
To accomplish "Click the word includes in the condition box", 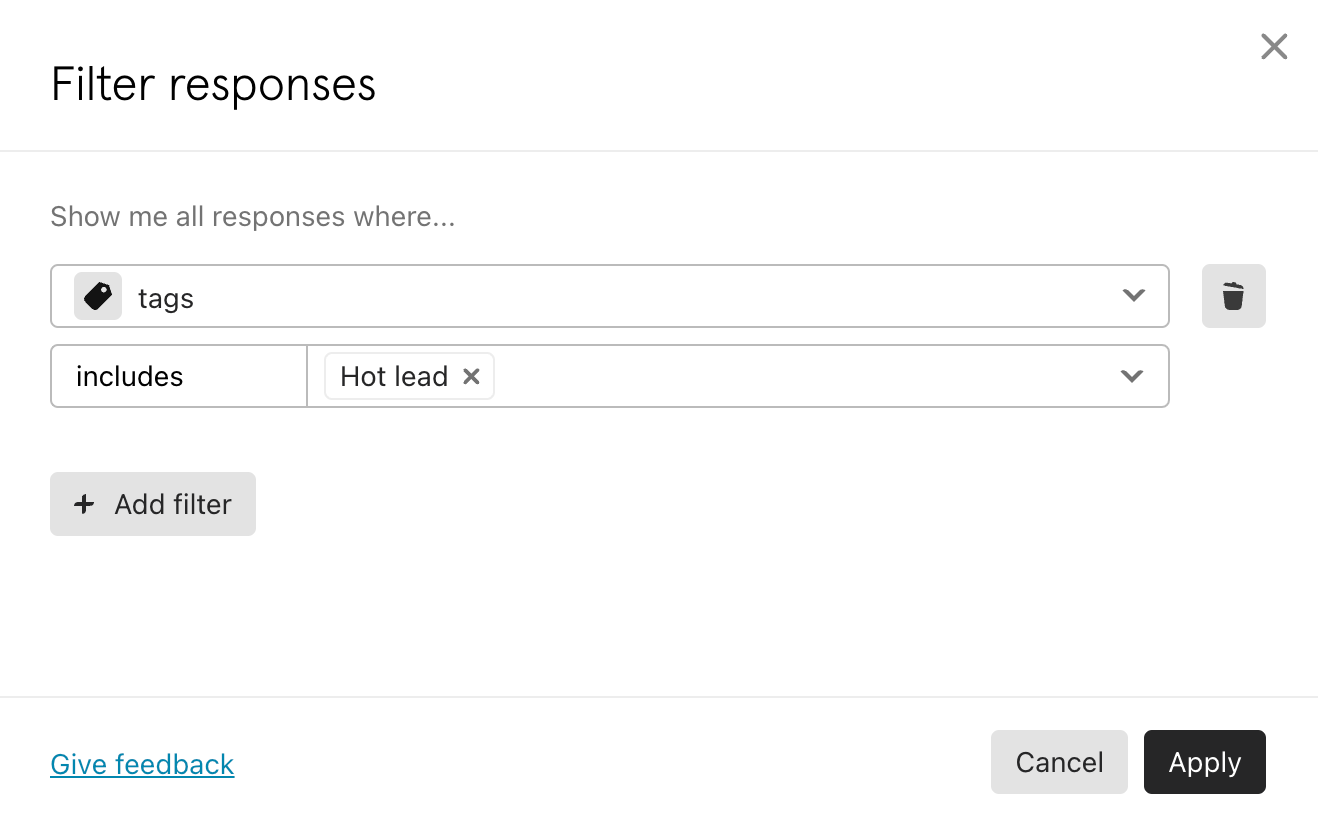I will coord(130,376).
